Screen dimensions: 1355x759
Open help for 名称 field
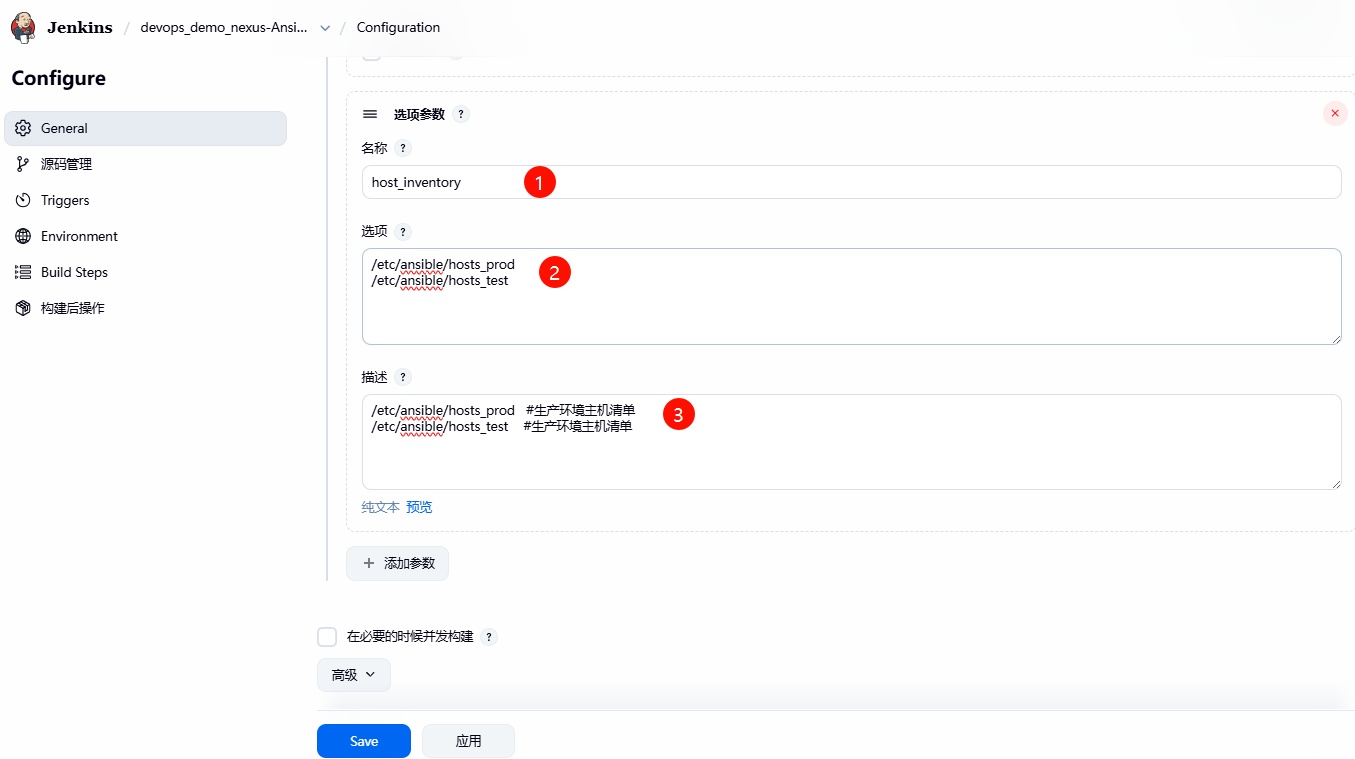point(403,148)
